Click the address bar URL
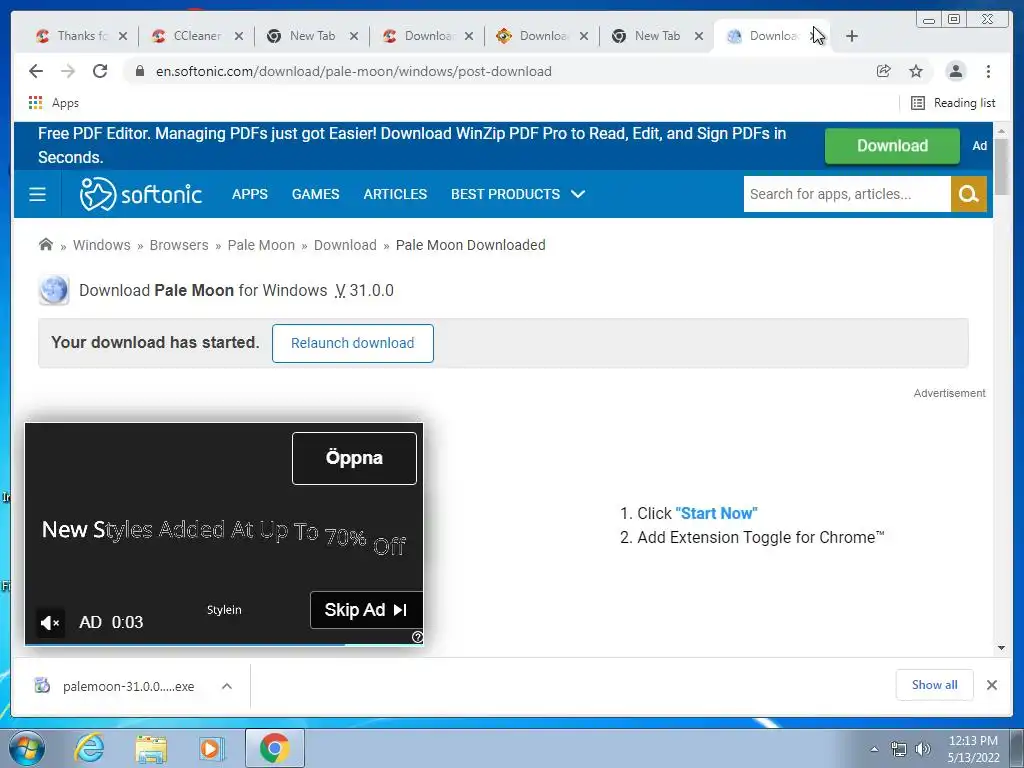1024x768 pixels. click(x=353, y=71)
